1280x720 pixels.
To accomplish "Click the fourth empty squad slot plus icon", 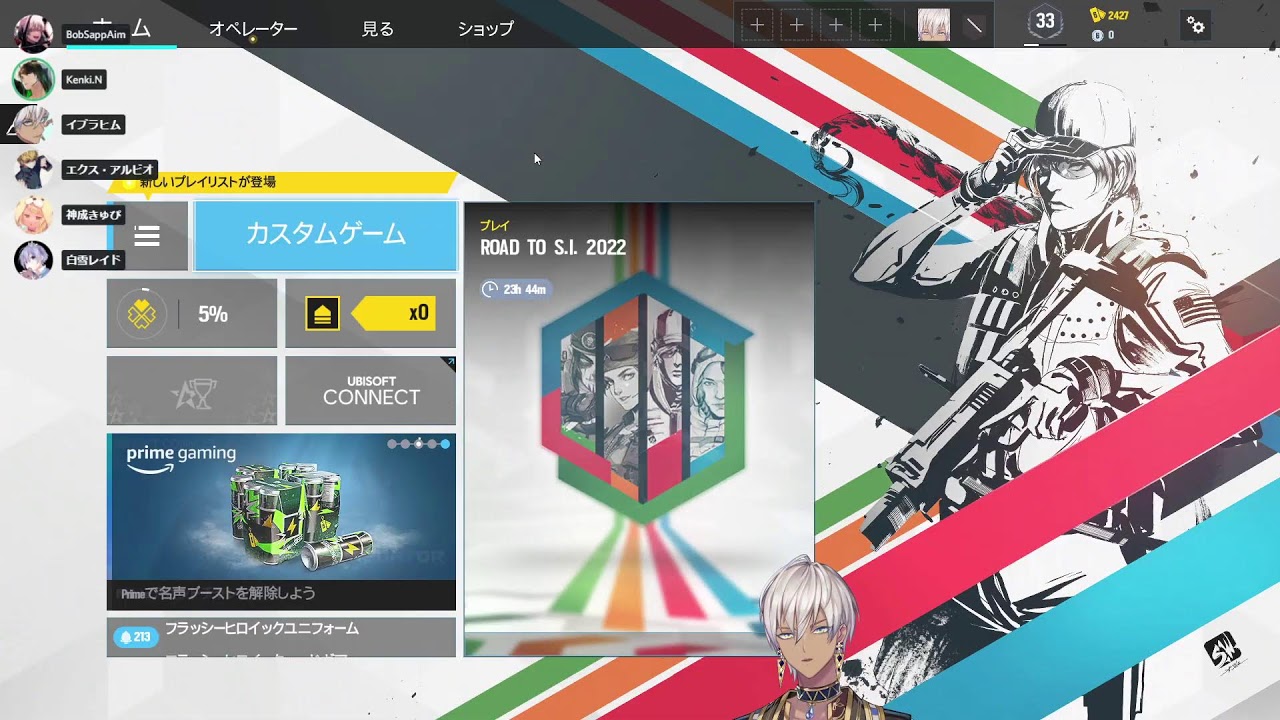I will (x=875, y=26).
